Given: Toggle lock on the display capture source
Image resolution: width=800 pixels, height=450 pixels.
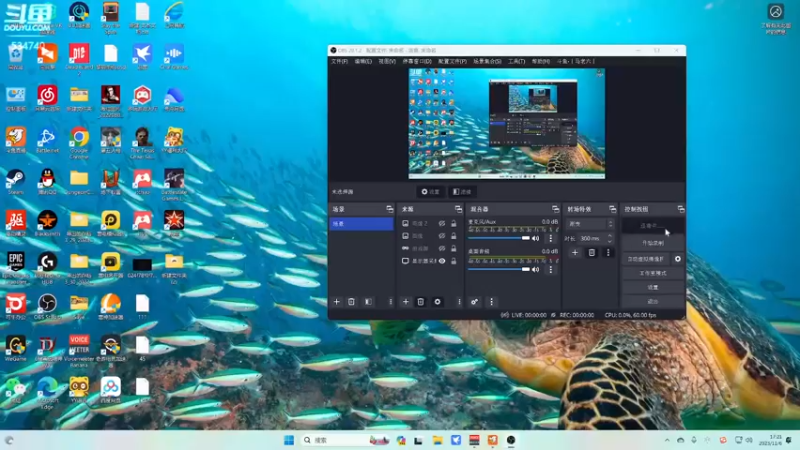Looking at the screenshot, I should coord(454,261).
